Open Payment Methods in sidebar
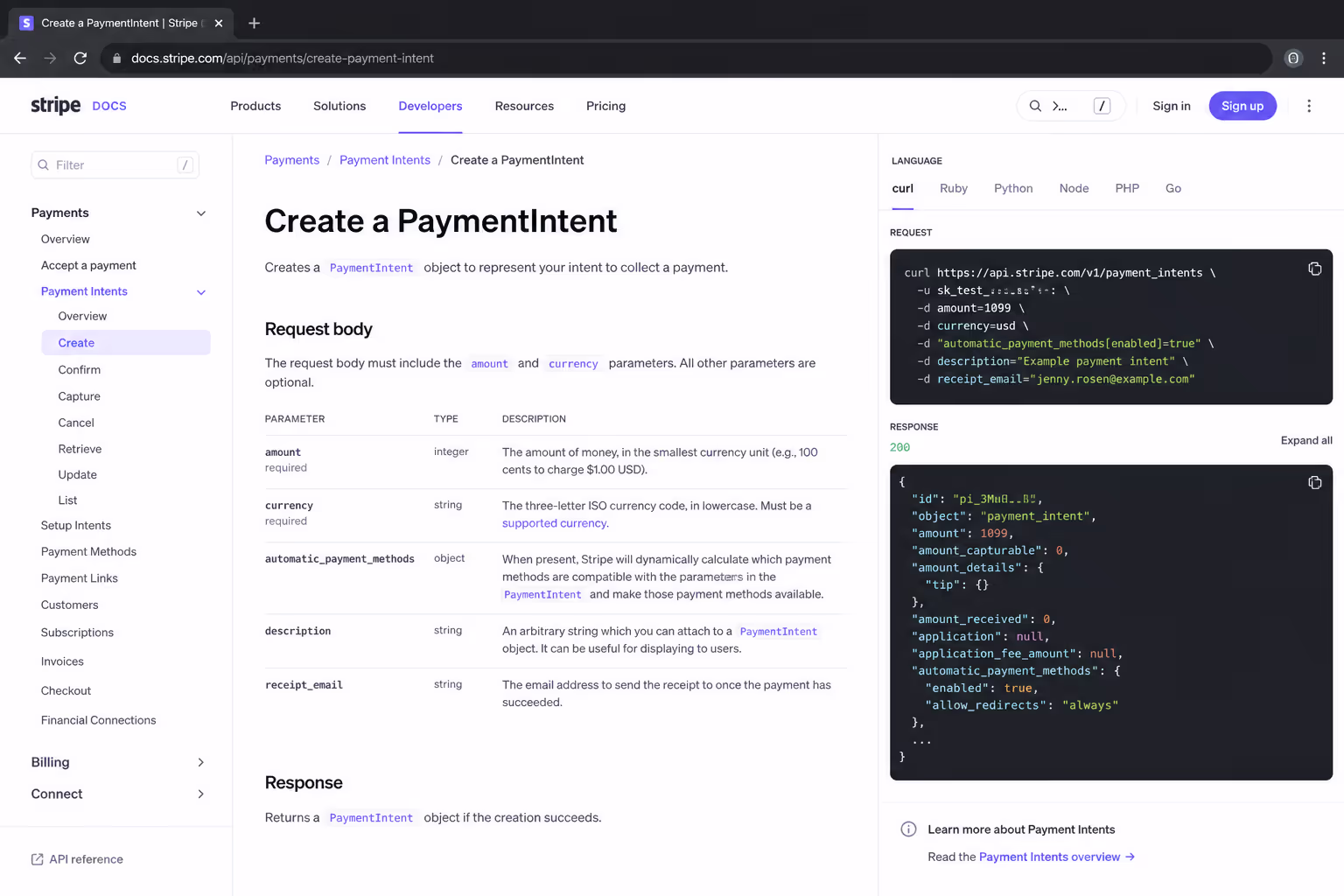The height and width of the screenshot is (896, 1344). (88, 552)
